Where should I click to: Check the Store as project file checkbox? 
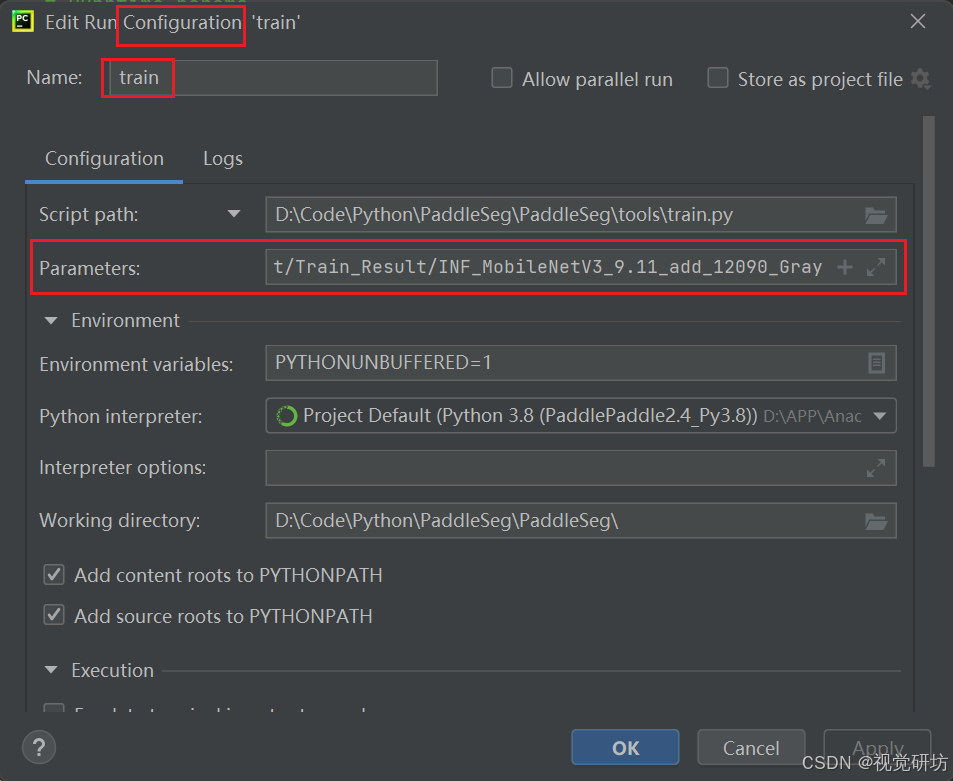click(717, 78)
